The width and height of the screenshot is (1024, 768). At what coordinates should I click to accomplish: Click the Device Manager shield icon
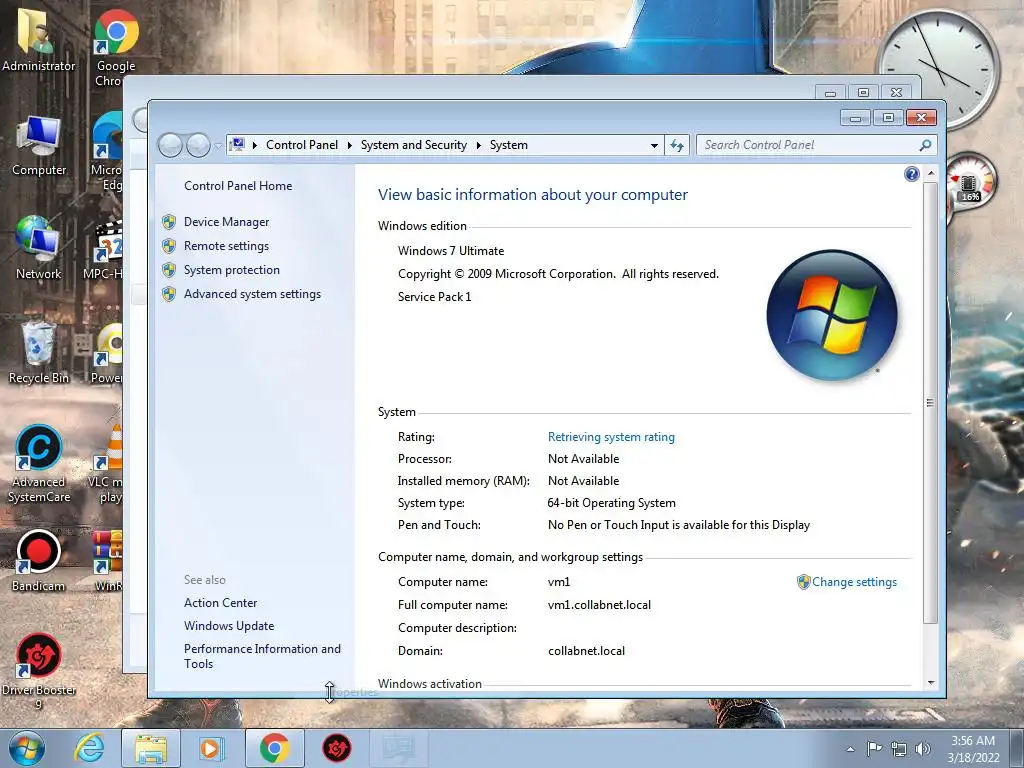point(169,222)
